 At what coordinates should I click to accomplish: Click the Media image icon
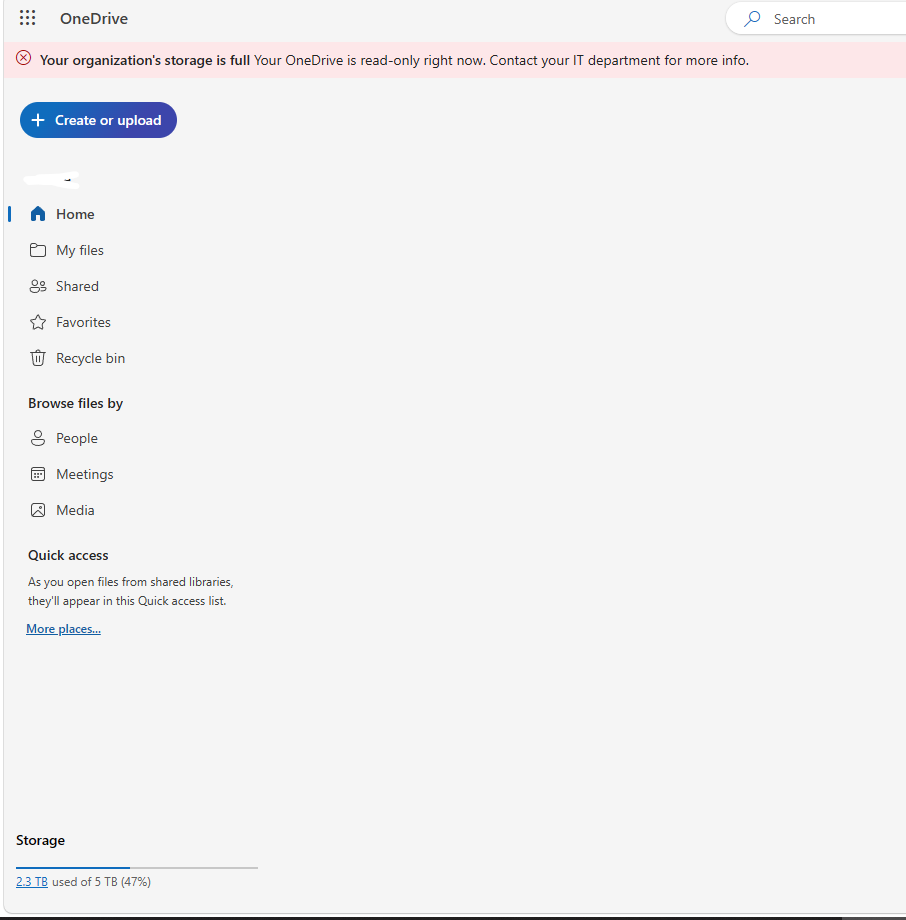tap(38, 510)
